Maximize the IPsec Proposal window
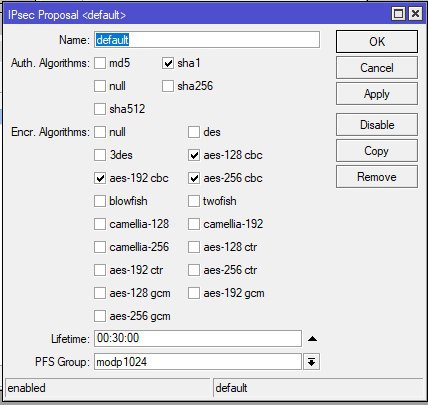 [x=398, y=14]
